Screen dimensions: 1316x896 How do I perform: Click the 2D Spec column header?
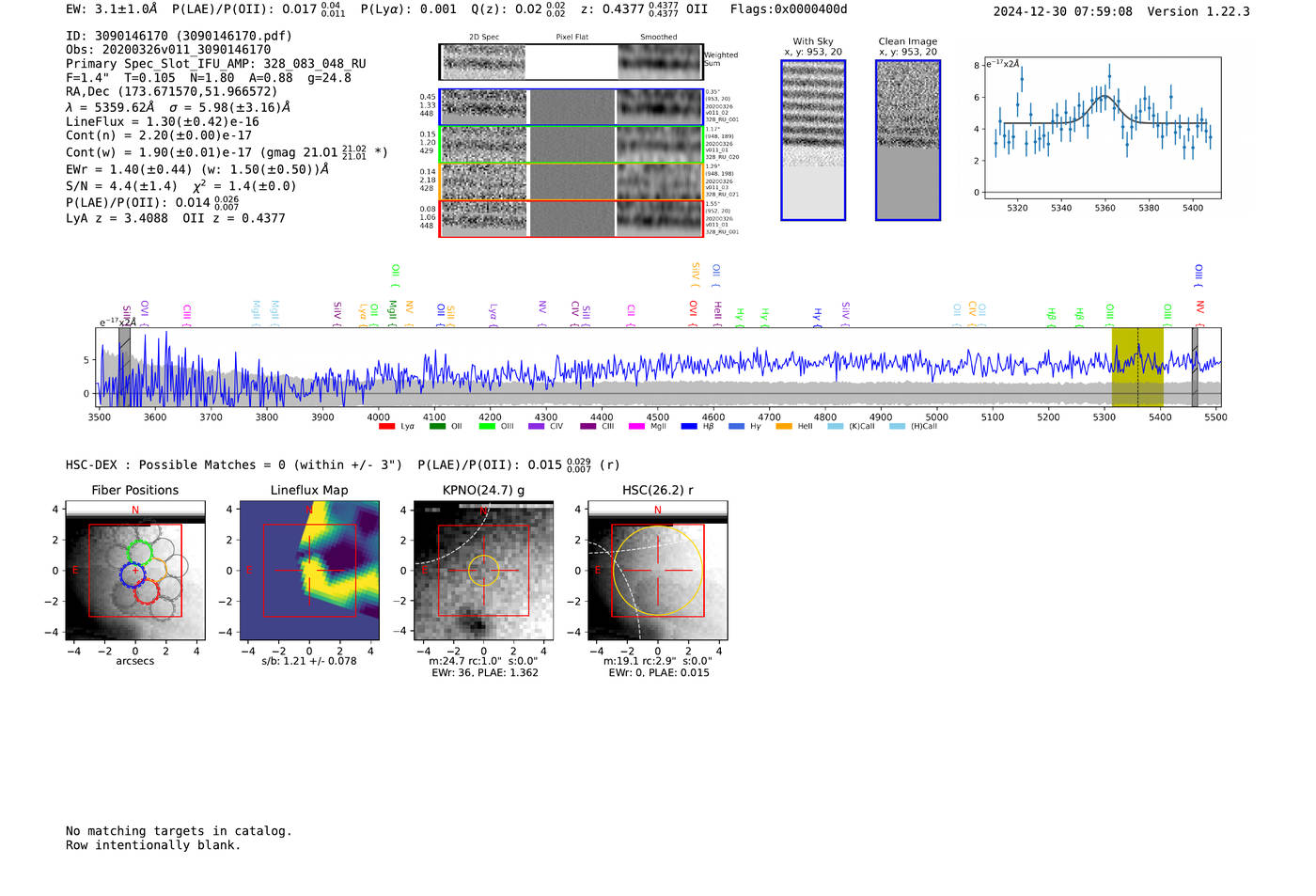pos(484,38)
